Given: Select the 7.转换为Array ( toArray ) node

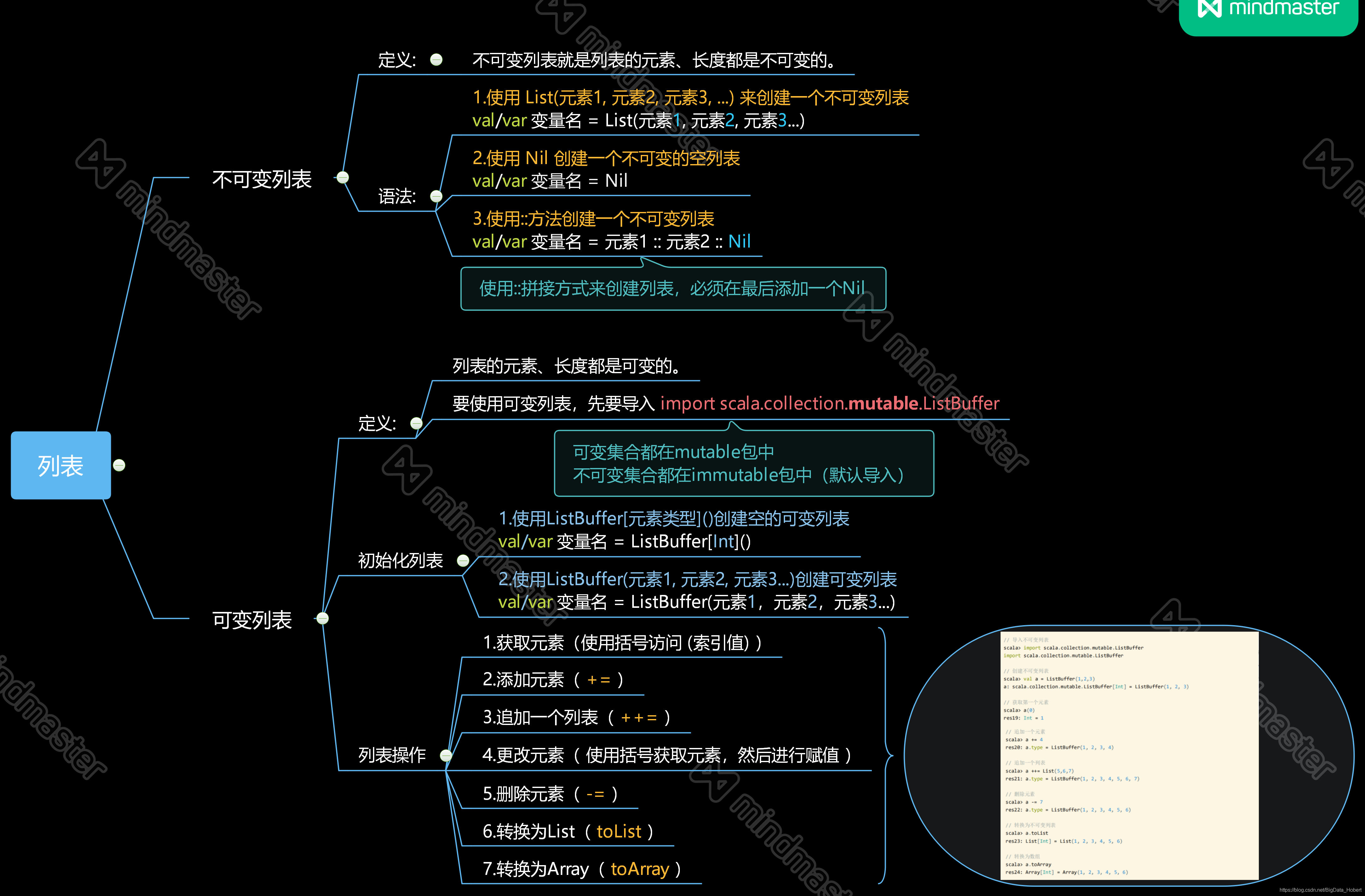Looking at the screenshot, I should tap(582, 869).
